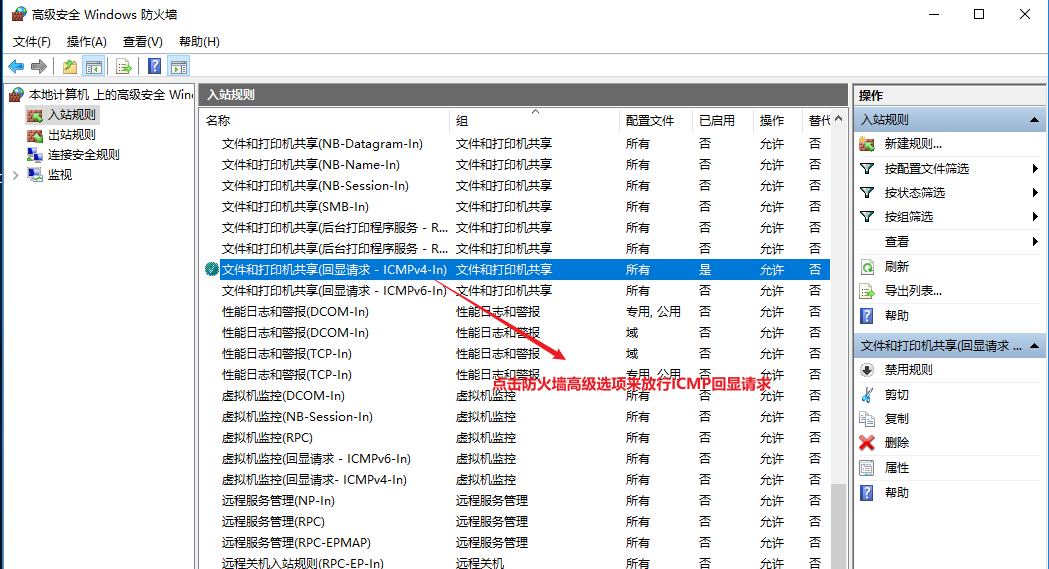The width and height of the screenshot is (1049, 569).
Task: Open the 帮助(H) menu
Action: (199, 41)
